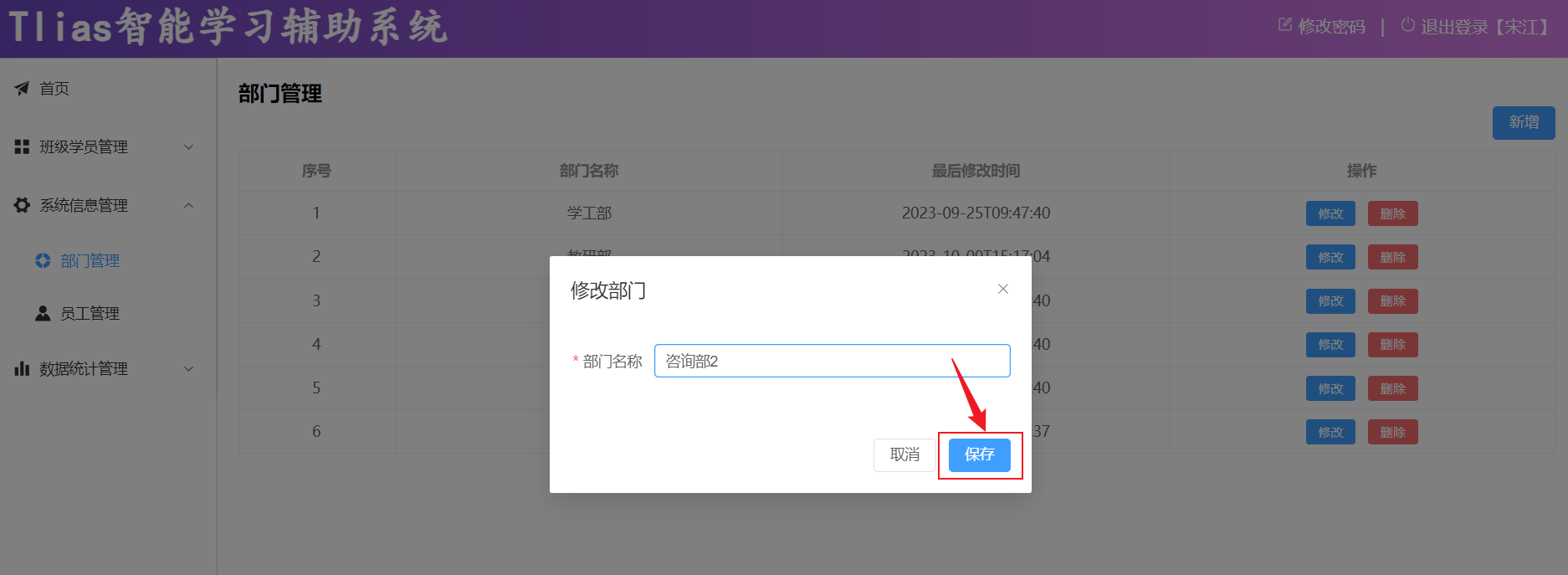Open the 员工管理 menu item
Viewport: 1568px width, 575px height.
(90, 313)
